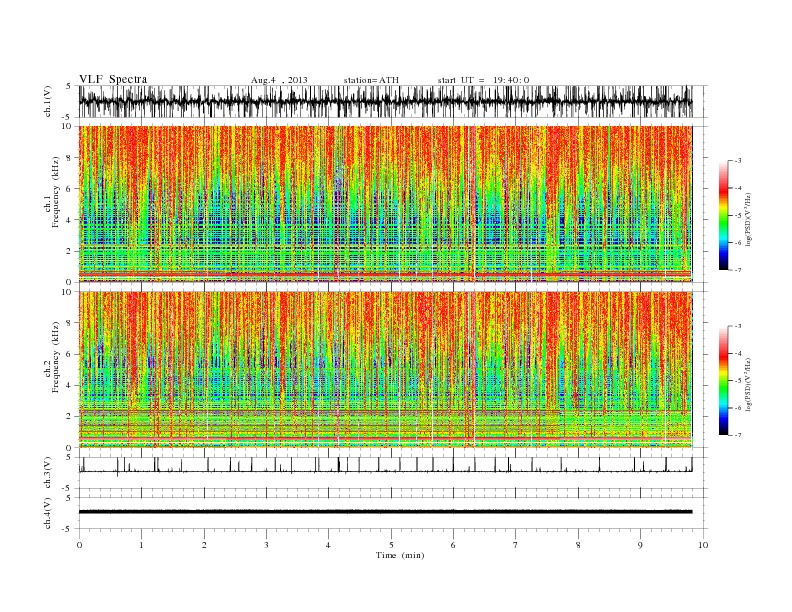Click the "8" kHz tick of ch.2 spectrogram
792x612 pixels.
click(69, 323)
